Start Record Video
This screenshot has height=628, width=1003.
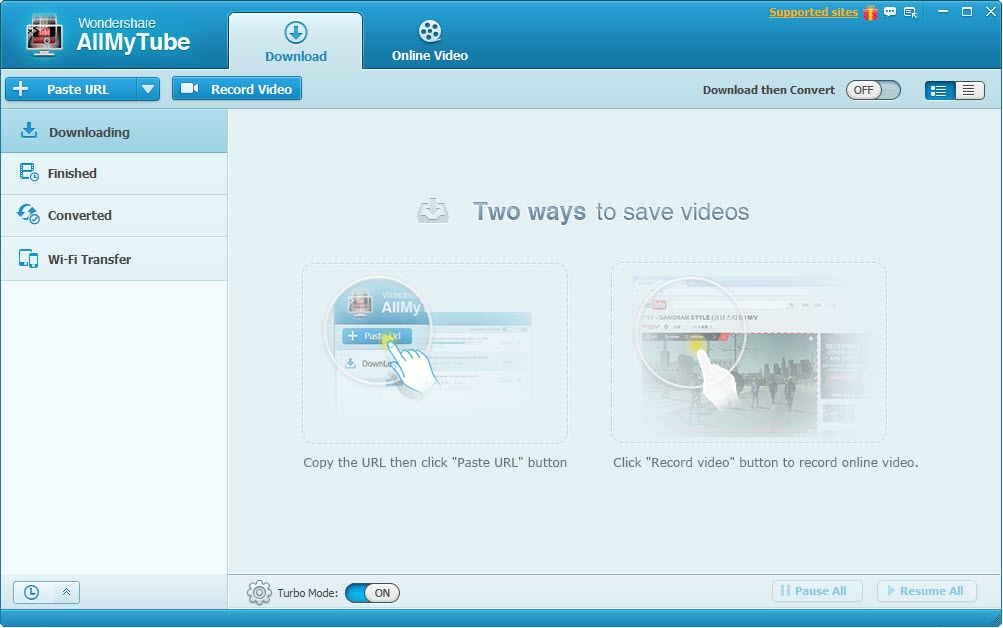click(237, 89)
